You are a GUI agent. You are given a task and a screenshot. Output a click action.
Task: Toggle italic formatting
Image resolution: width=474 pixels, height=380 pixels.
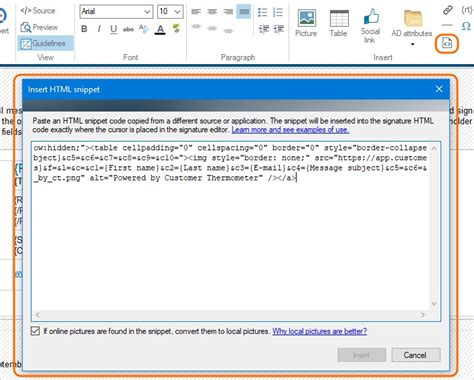(x=99, y=29)
